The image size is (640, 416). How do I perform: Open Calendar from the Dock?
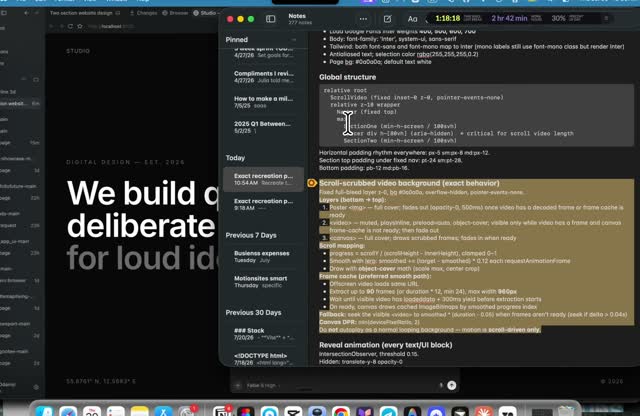pyautogui.click(x=92, y=411)
